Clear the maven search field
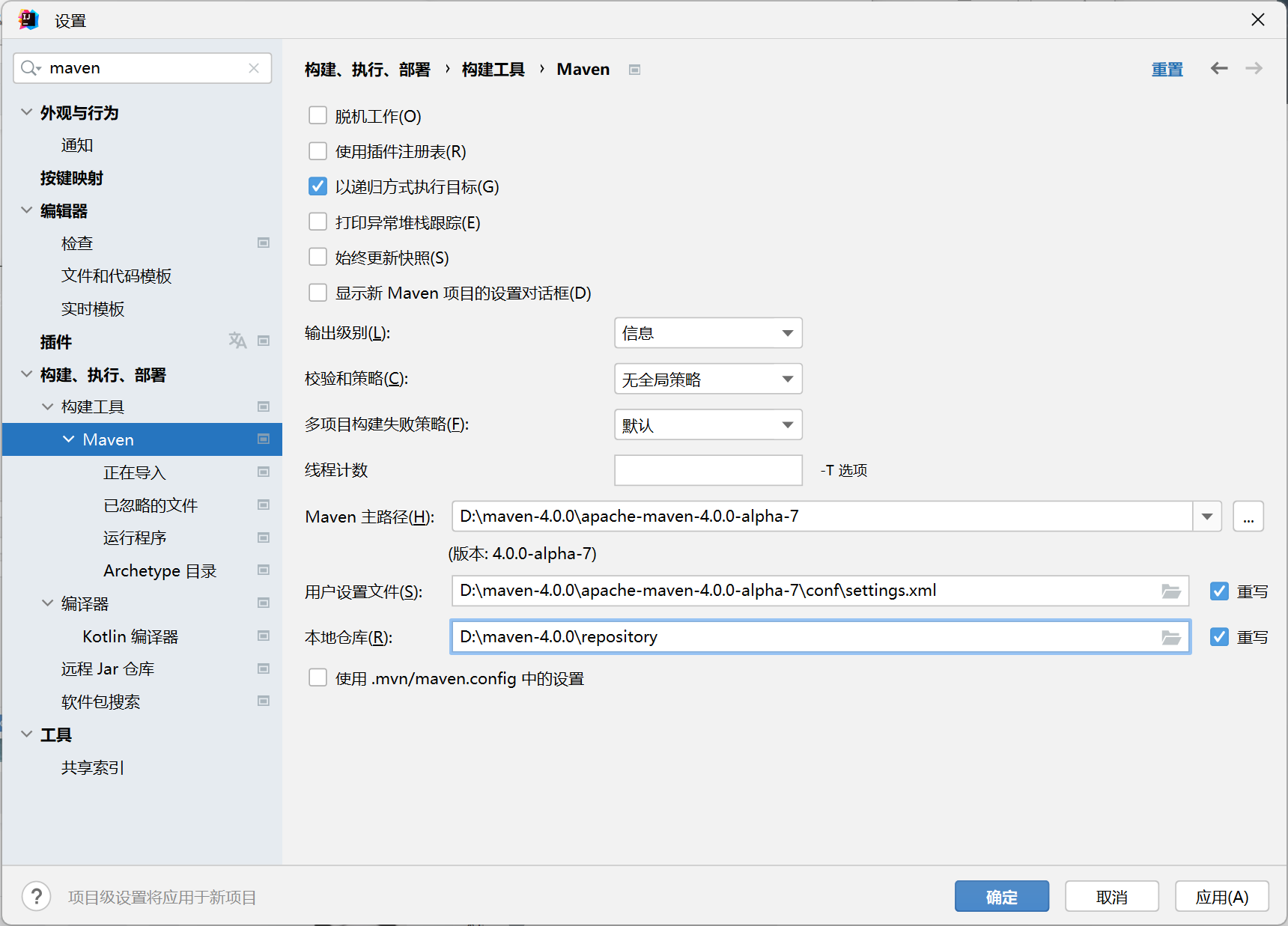1288x926 pixels. 254,67
